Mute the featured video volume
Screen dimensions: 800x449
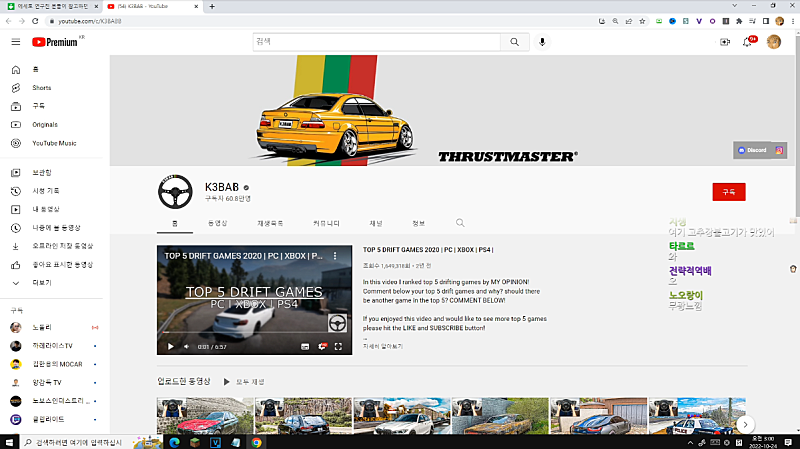(185, 347)
